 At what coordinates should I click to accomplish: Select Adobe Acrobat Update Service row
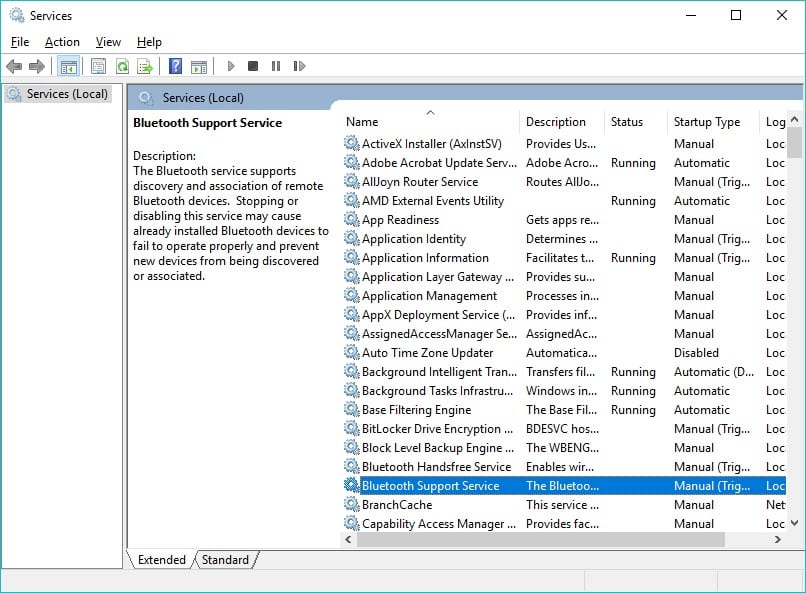(564, 162)
